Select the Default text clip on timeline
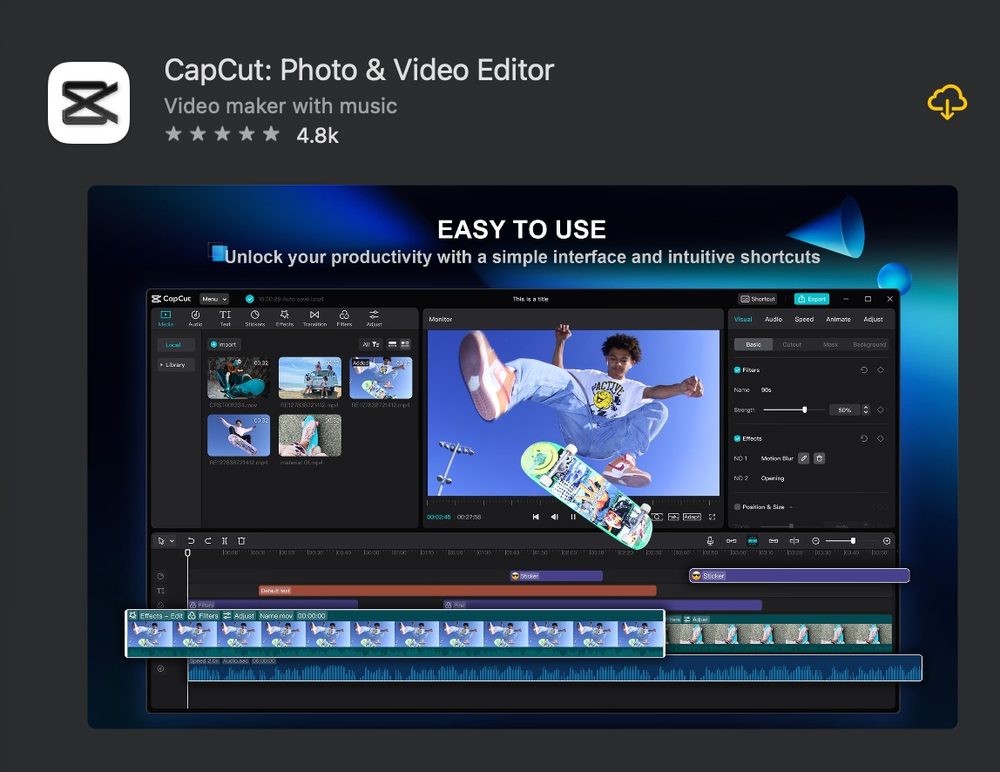Image resolution: width=1000 pixels, height=772 pixels. click(457, 591)
